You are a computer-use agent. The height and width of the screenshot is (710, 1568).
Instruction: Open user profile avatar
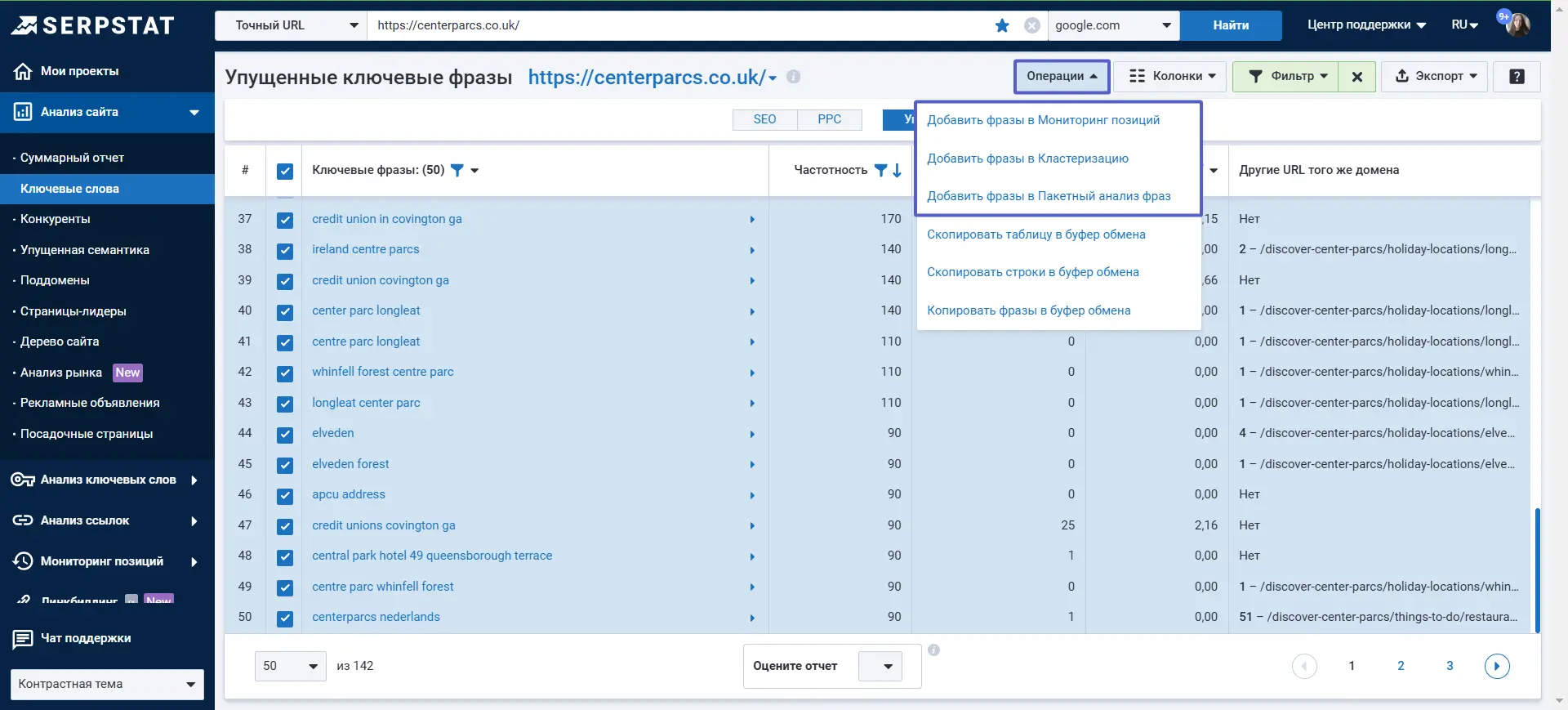click(x=1517, y=25)
